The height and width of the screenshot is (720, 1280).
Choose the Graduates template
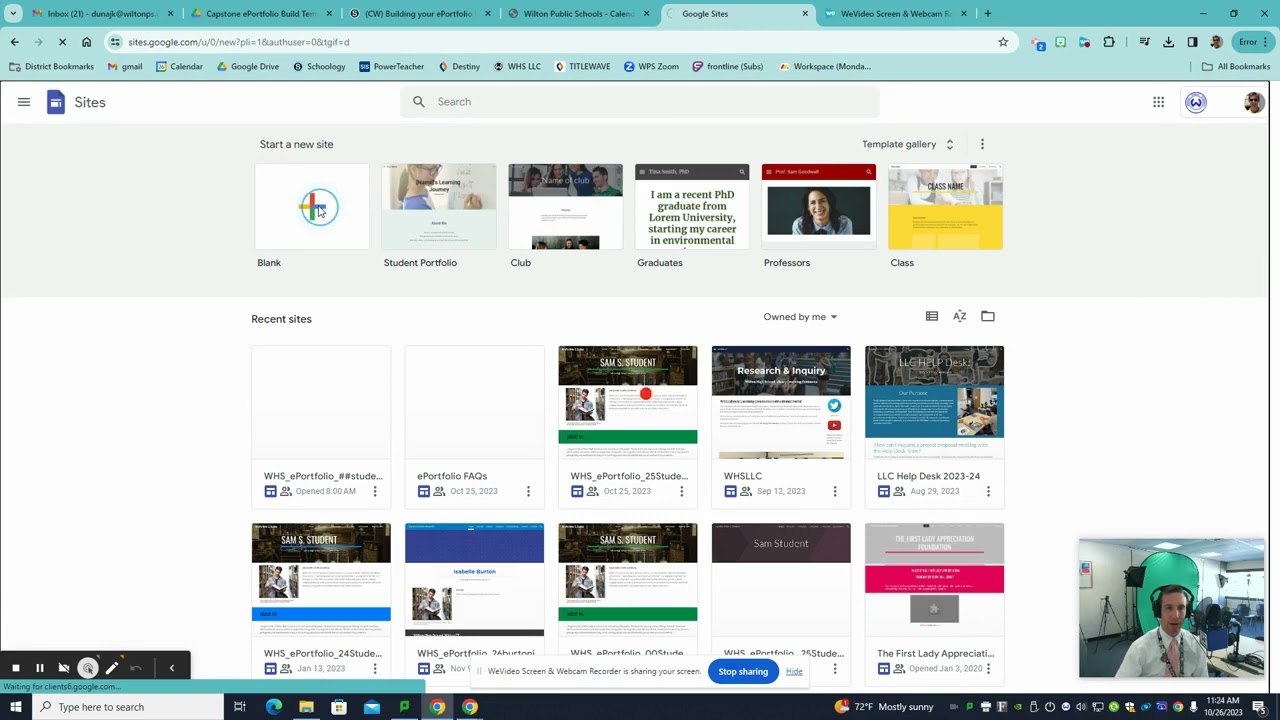(x=692, y=207)
